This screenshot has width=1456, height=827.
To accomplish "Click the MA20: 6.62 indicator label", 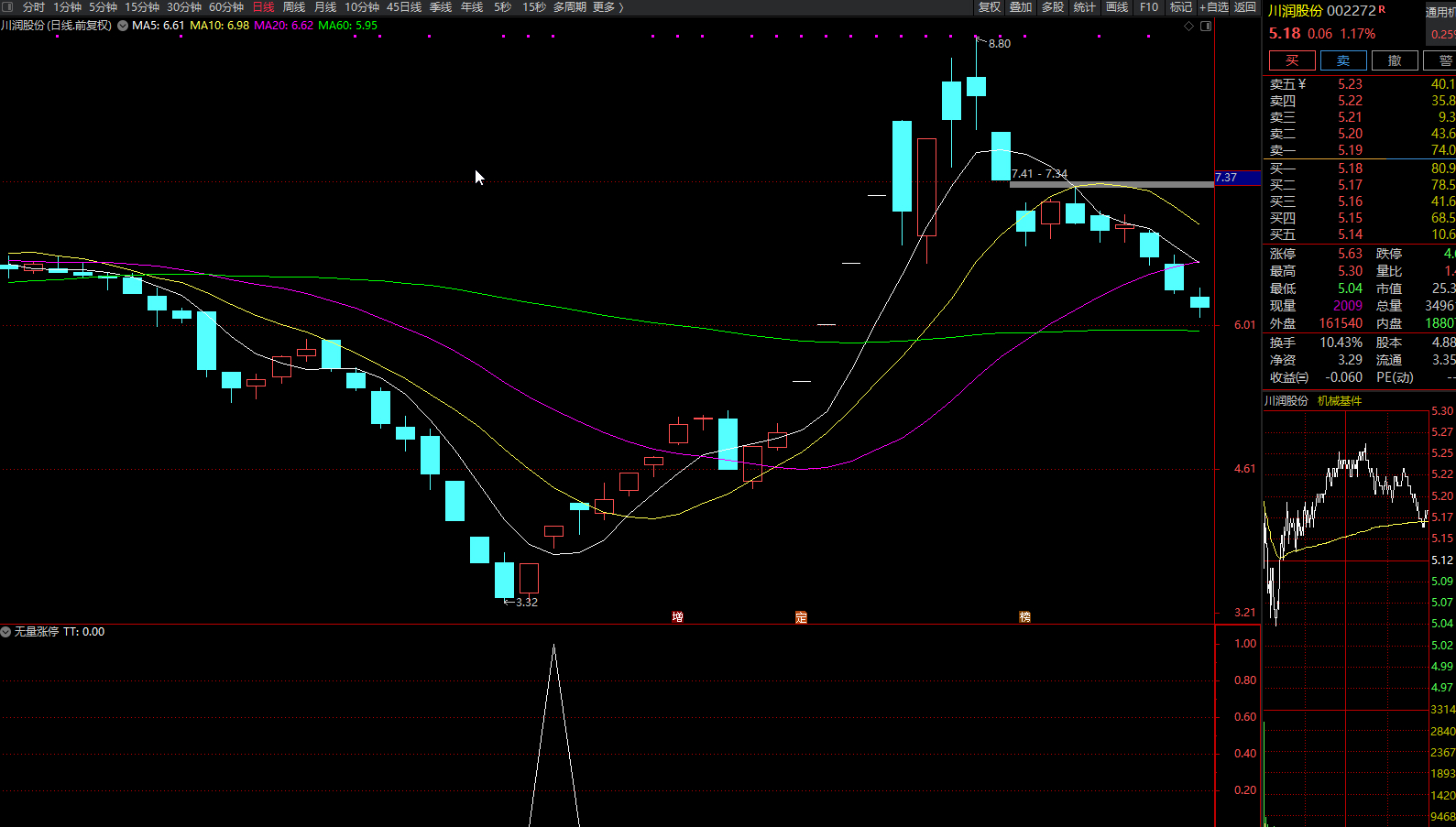I will 284,26.
